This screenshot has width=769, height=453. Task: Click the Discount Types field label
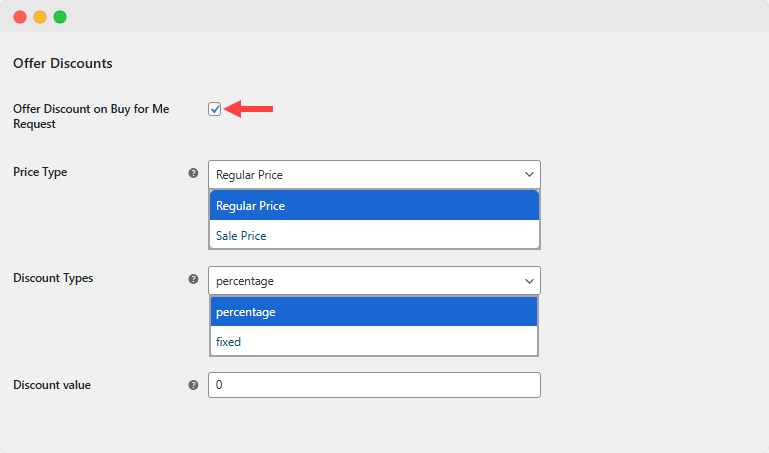tap(53, 278)
